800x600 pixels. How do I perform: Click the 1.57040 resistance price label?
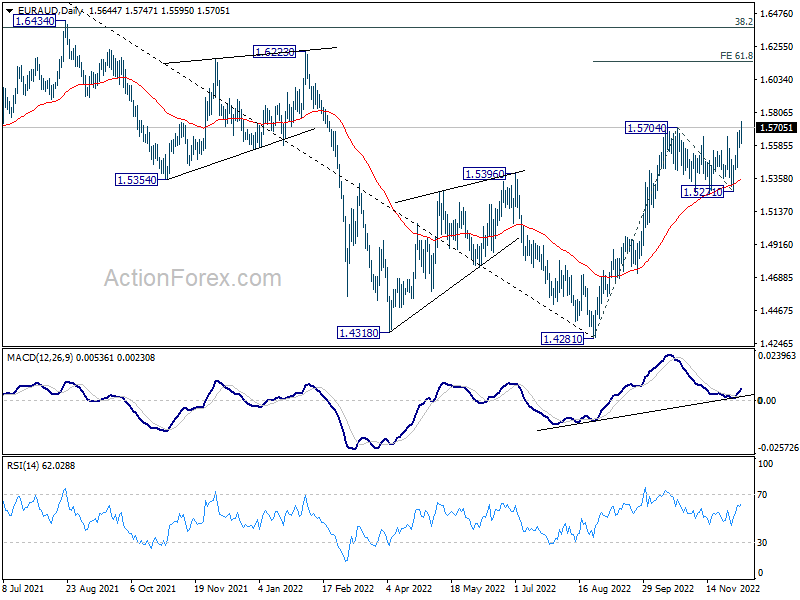tap(646, 128)
